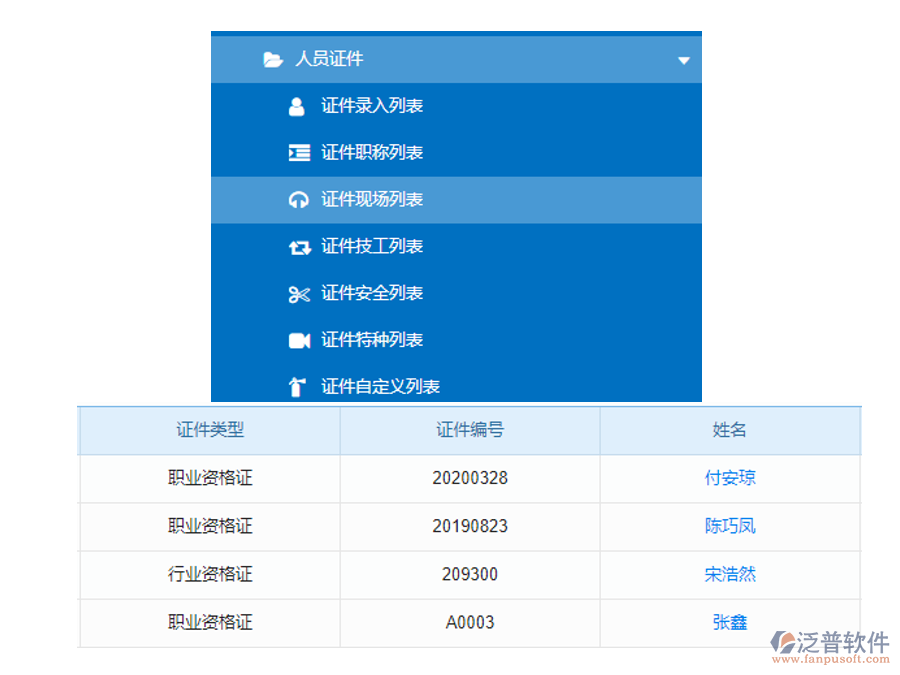Click 职业资格证 in the 20200328 row
900x675 pixels.
210,478
